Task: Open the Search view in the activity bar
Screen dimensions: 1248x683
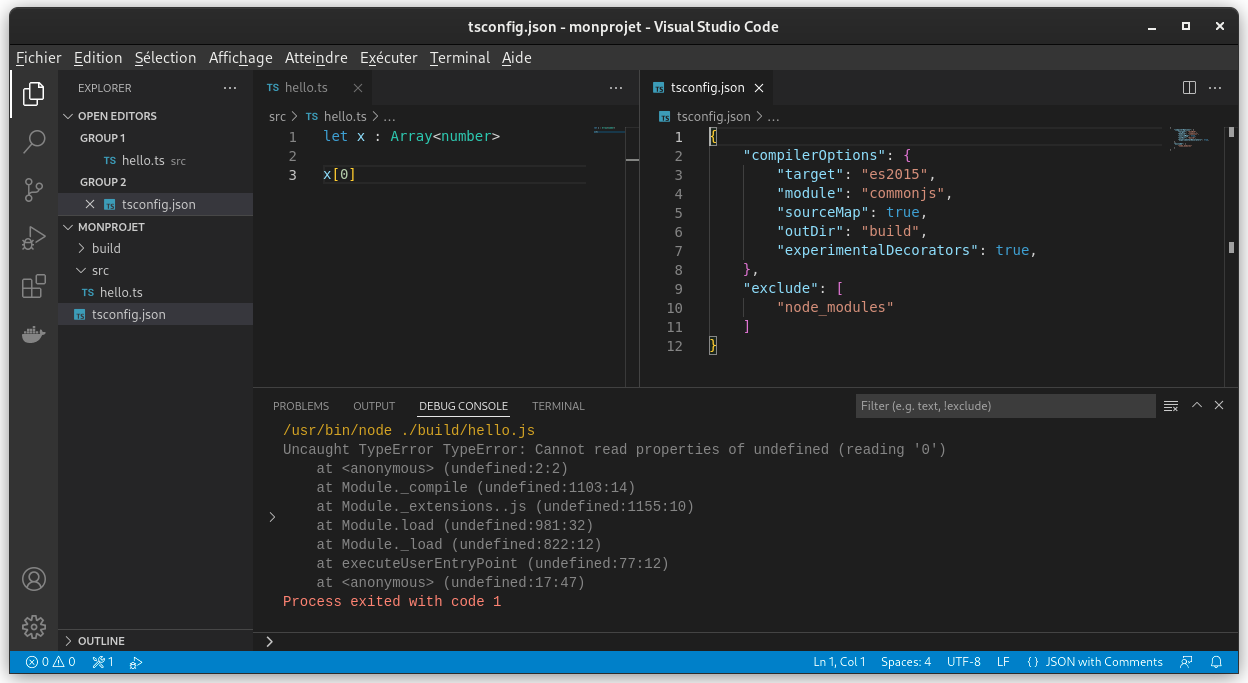Action: click(x=34, y=141)
